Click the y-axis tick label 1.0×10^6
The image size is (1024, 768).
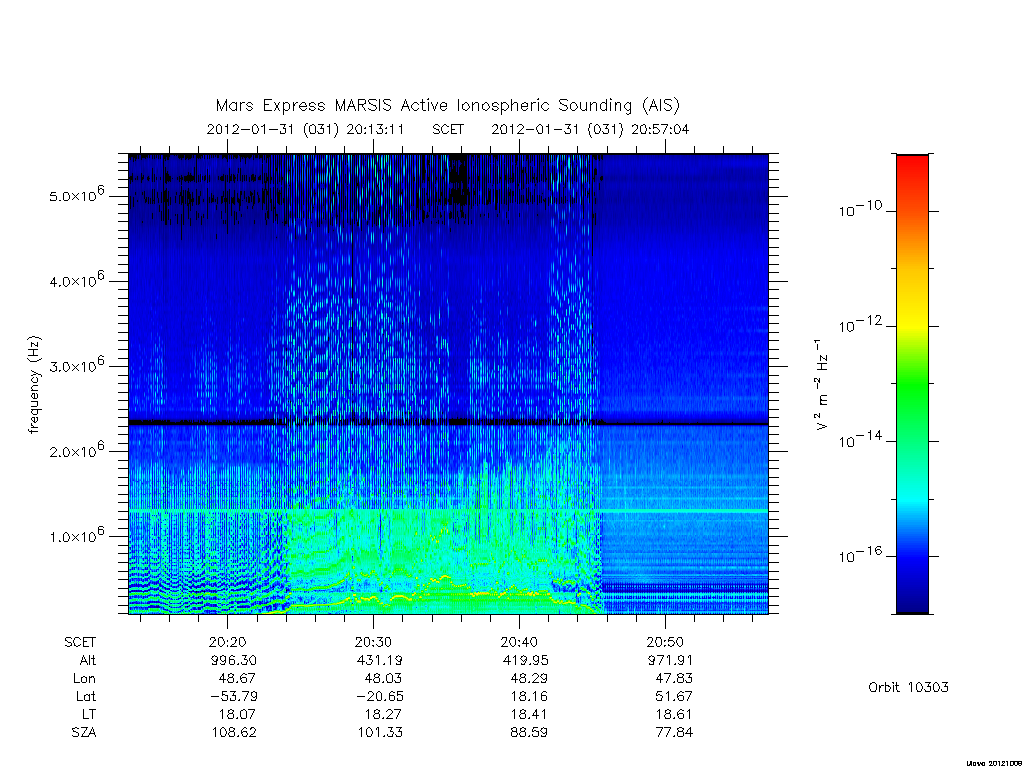(x=76, y=536)
